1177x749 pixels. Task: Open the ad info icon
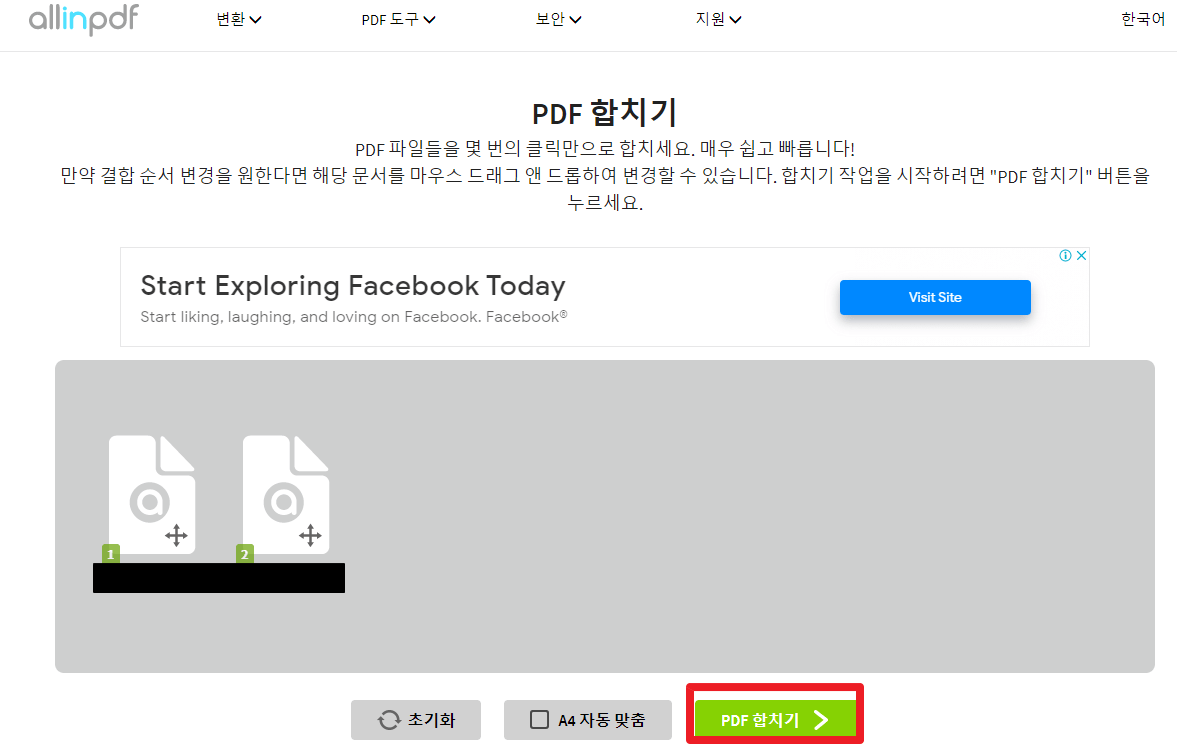(1065, 255)
